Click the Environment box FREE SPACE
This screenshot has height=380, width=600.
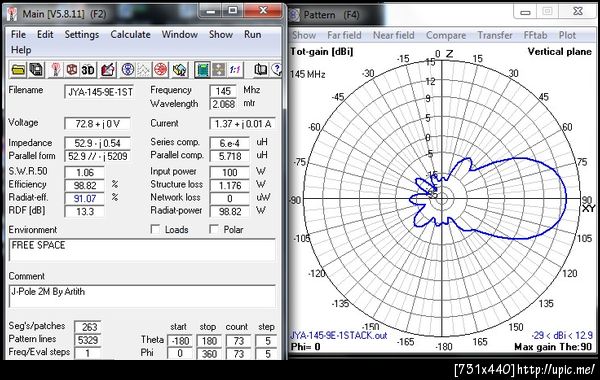tap(142, 250)
